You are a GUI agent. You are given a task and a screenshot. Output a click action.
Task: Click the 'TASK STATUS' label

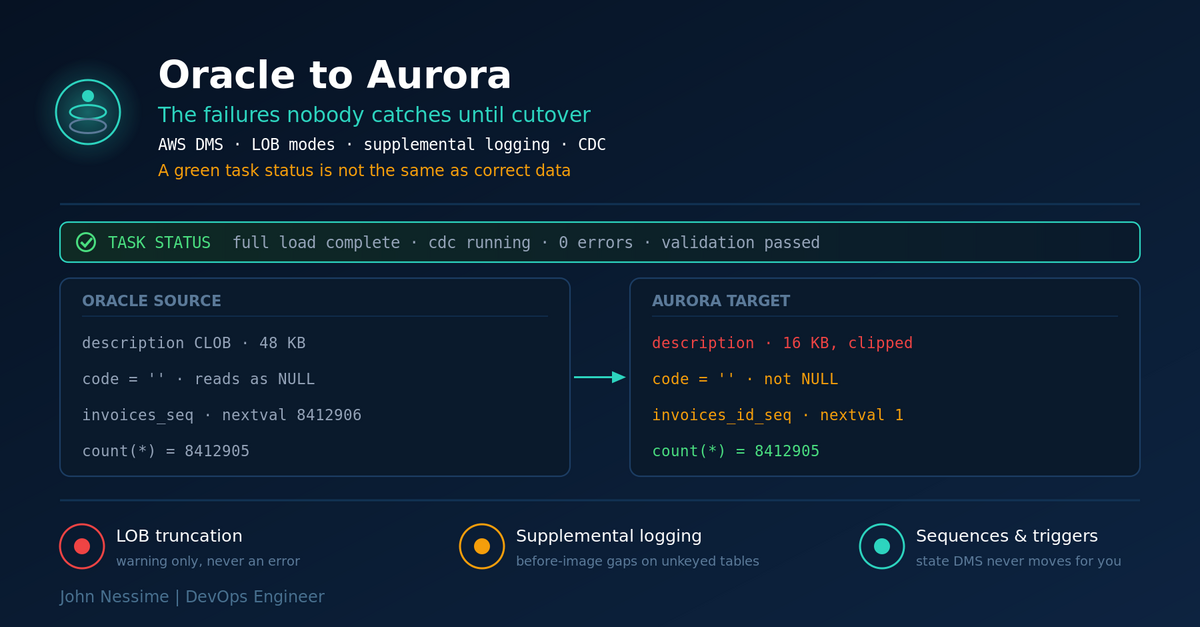pyautogui.click(x=159, y=243)
